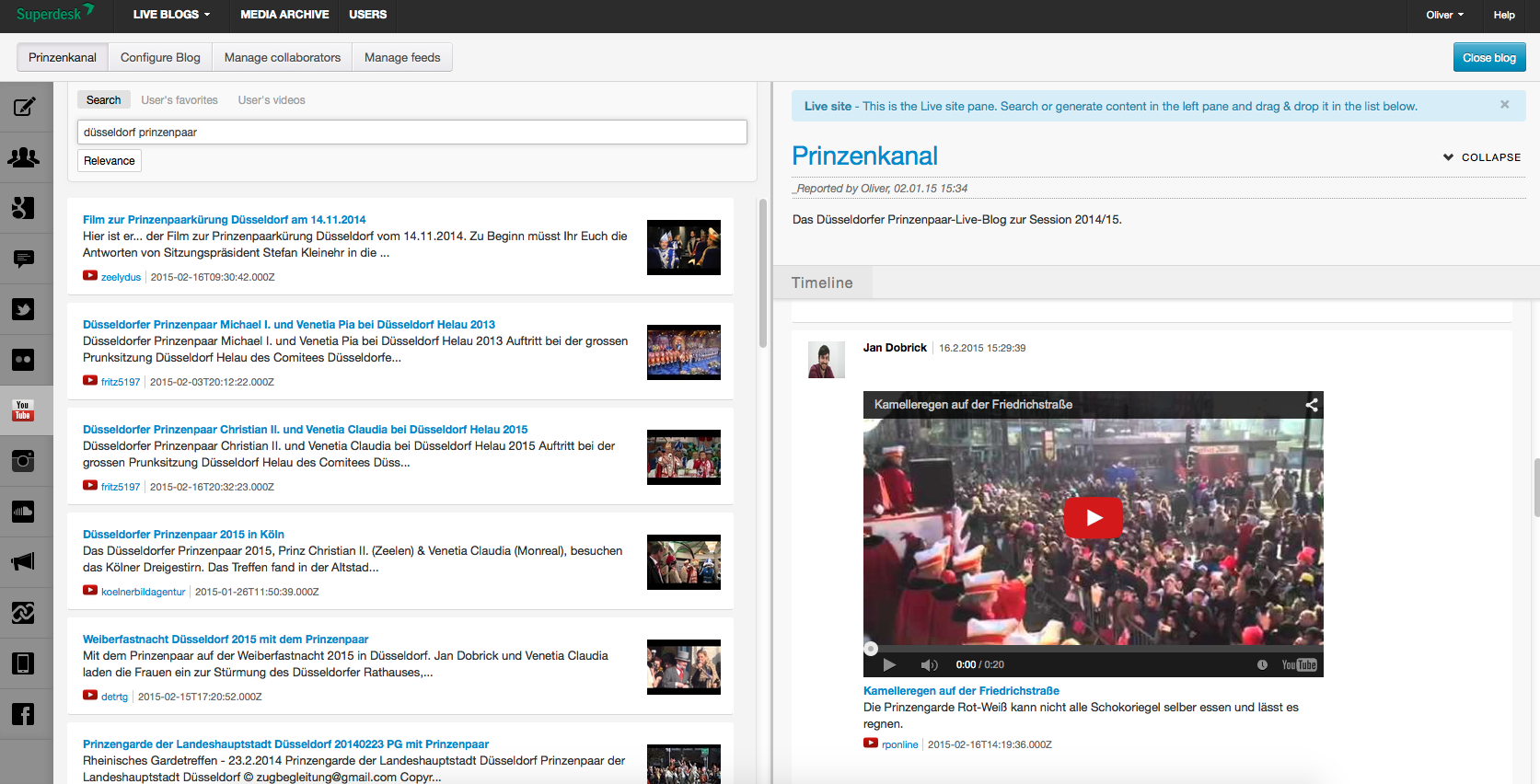Click thumbnail of Film zur Prinzenpaarkürung video
This screenshot has width=1540, height=784.
[684, 248]
